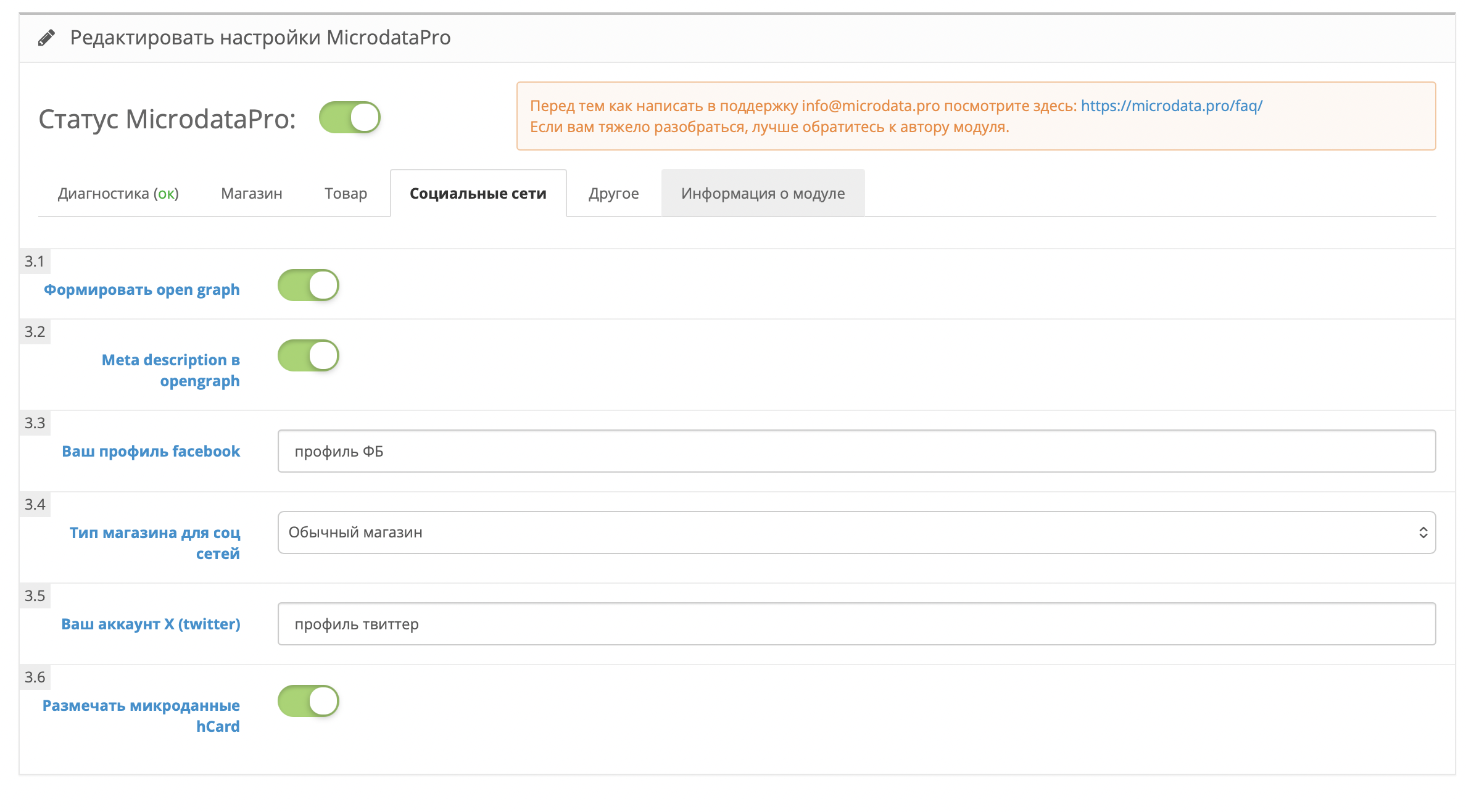Select the Социальные сети tab
Viewport: 1466px width, 812px height.
(x=478, y=193)
